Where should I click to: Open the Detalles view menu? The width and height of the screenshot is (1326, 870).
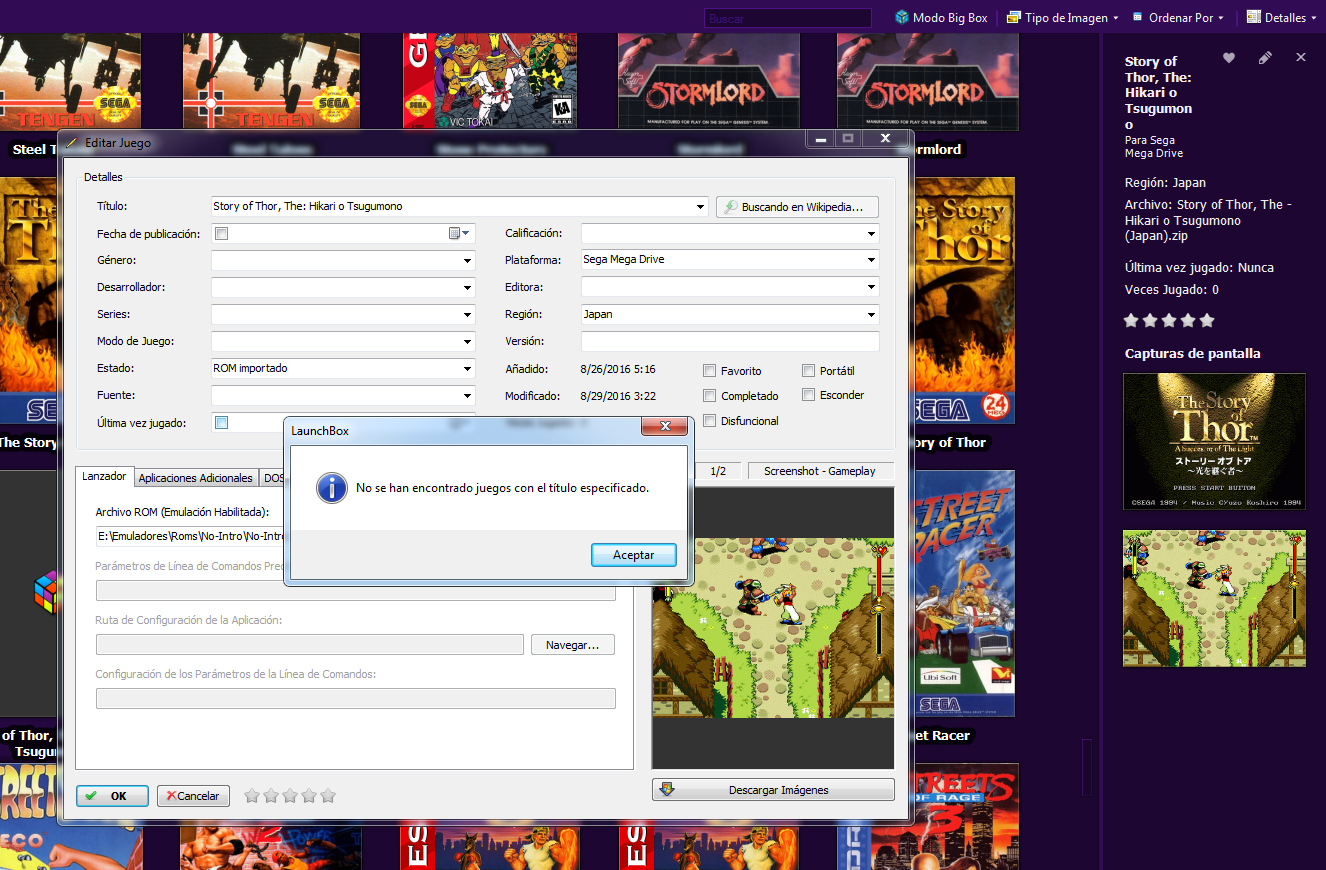[1282, 17]
